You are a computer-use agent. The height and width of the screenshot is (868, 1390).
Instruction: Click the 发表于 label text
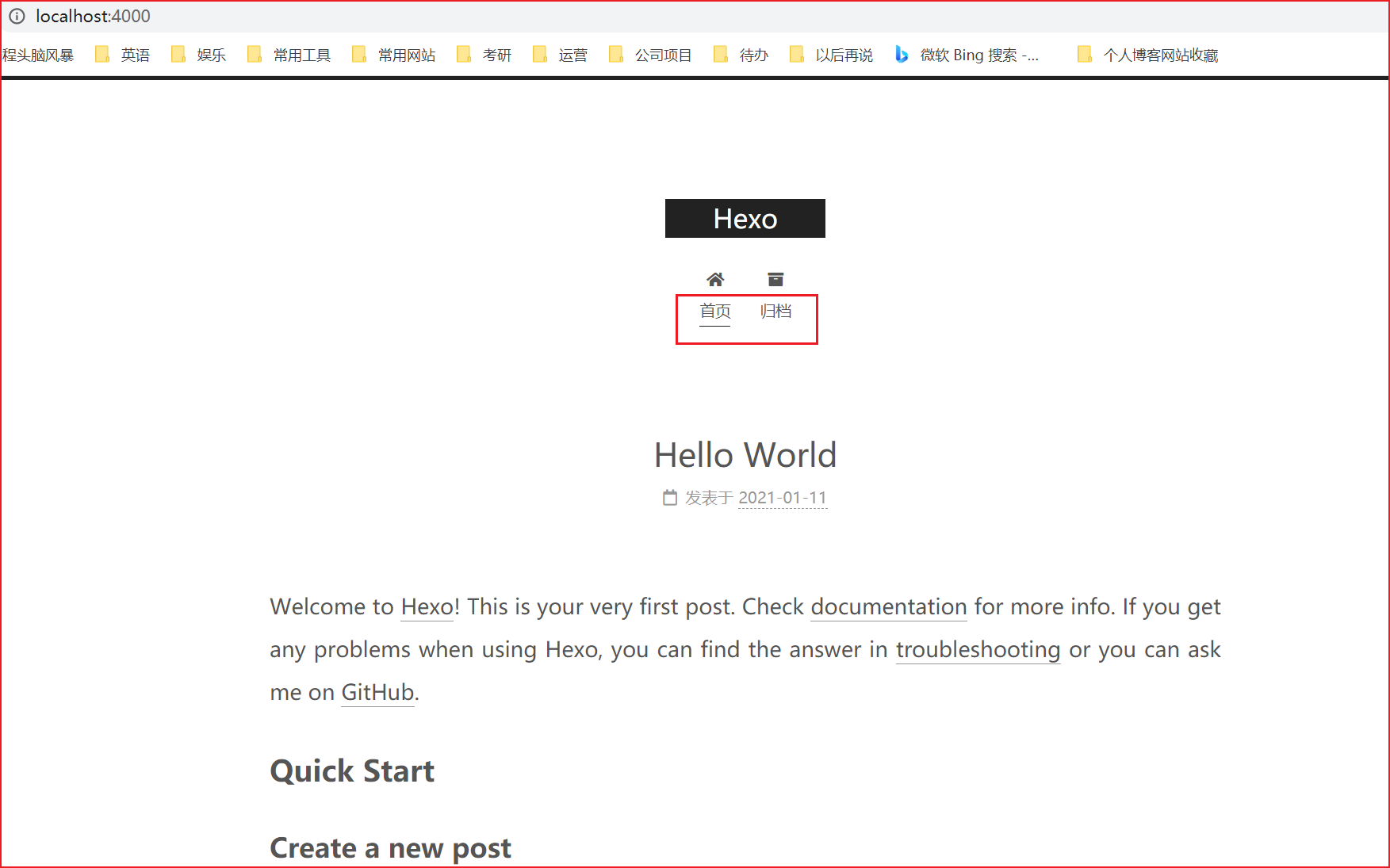click(x=709, y=498)
